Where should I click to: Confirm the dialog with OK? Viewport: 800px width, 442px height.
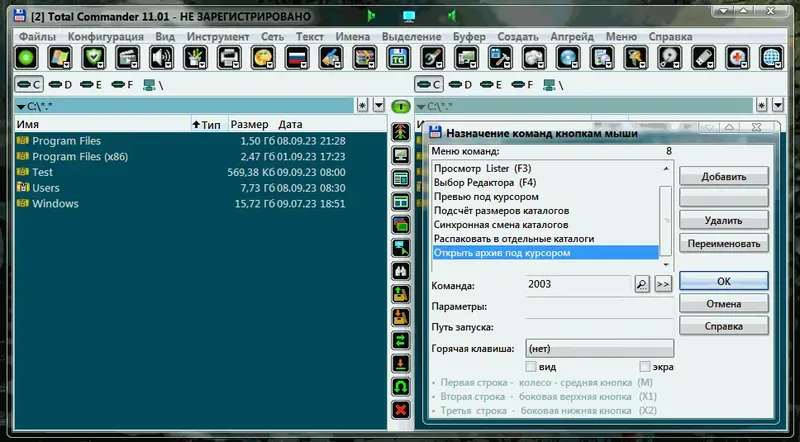click(x=723, y=281)
